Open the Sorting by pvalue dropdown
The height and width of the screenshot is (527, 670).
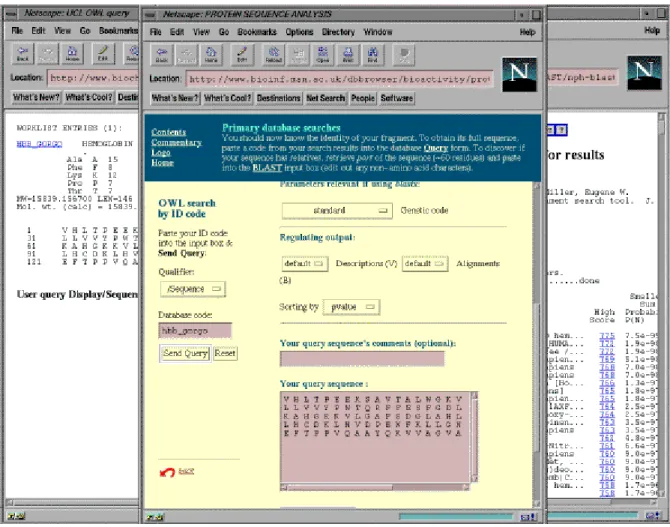[x=351, y=307]
